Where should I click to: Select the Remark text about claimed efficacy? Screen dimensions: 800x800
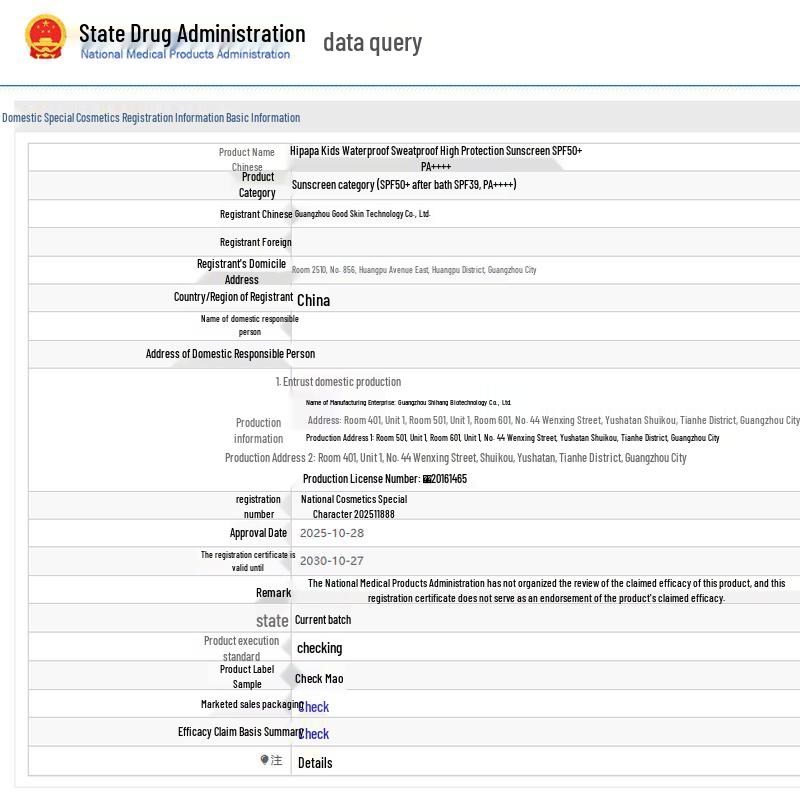click(x=546, y=590)
